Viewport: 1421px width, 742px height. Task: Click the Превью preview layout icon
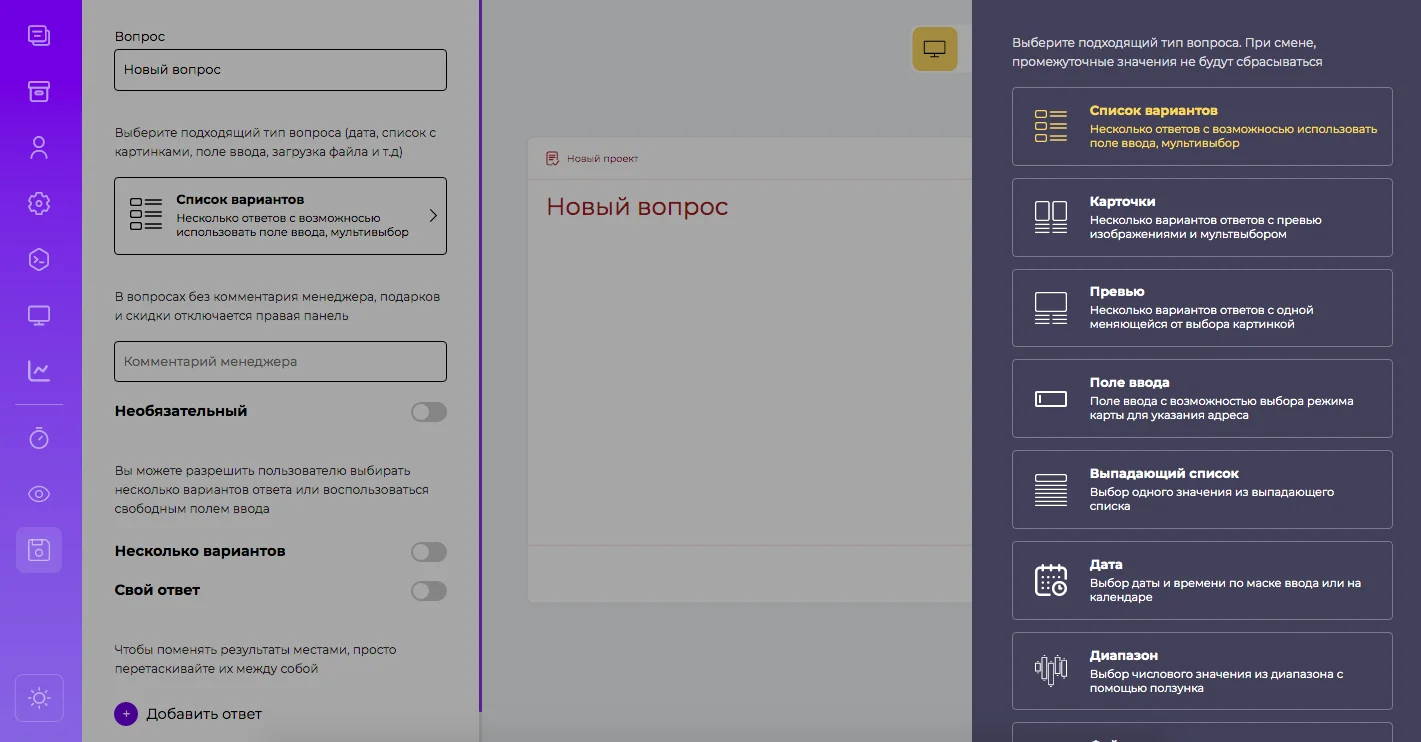tap(1051, 308)
